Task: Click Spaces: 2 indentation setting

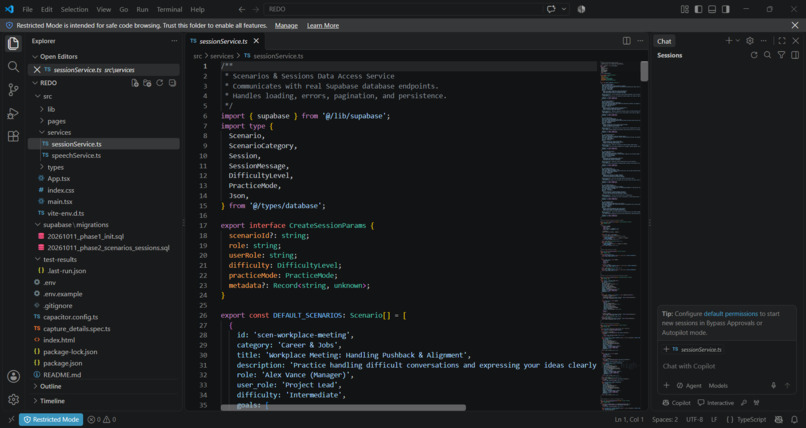Action: click(x=665, y=420)
